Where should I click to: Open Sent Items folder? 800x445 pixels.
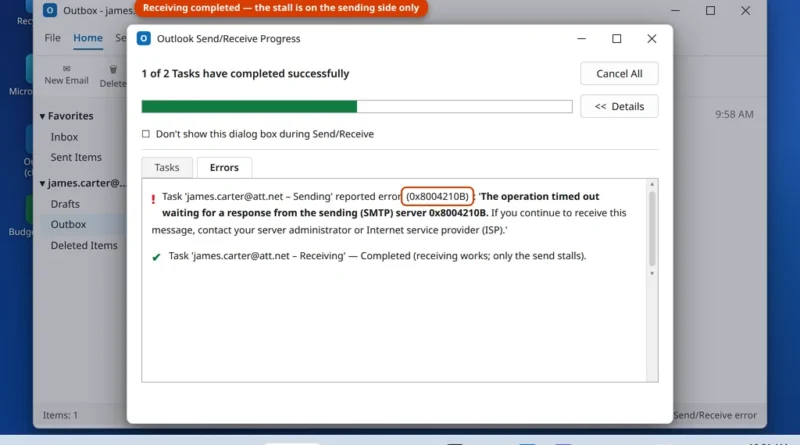[x=76, y=157]
